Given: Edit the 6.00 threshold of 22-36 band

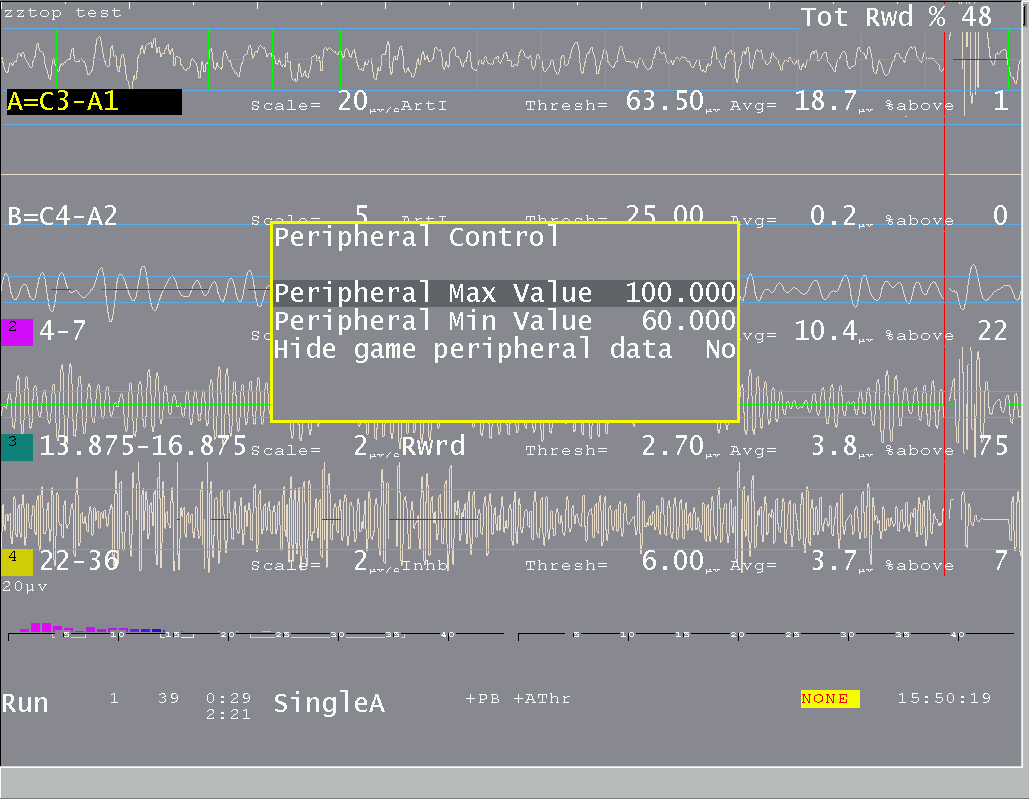Looking at the screenshot, I should pos(673,562).
